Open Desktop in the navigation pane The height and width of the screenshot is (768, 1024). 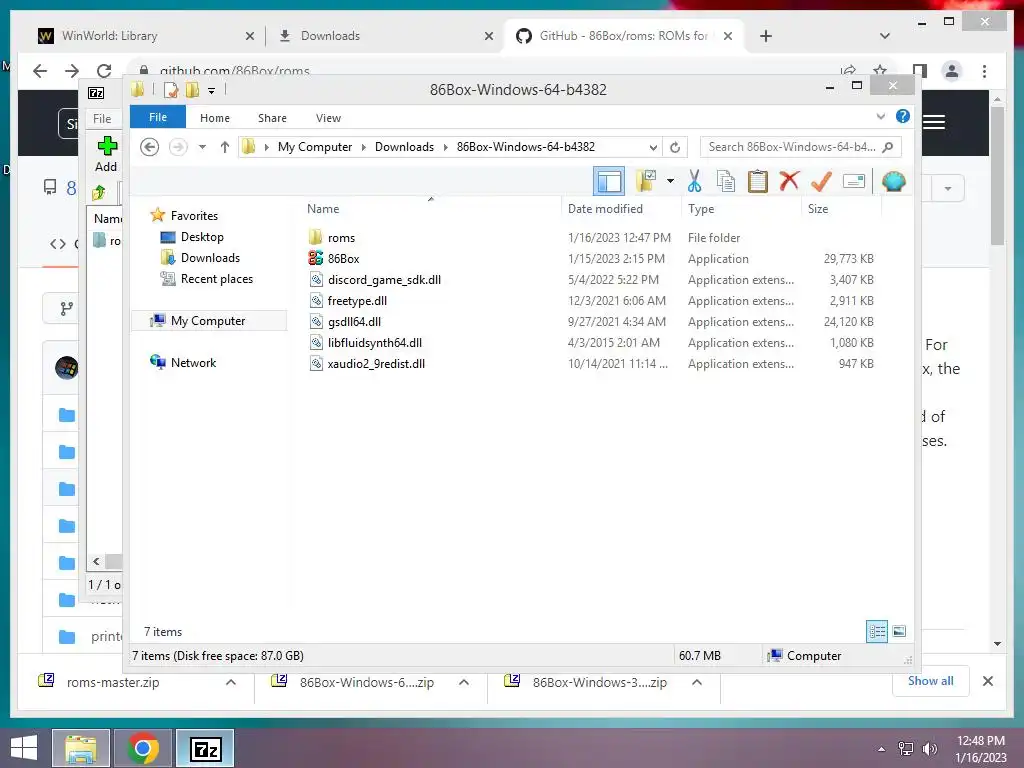coord(202,237)
